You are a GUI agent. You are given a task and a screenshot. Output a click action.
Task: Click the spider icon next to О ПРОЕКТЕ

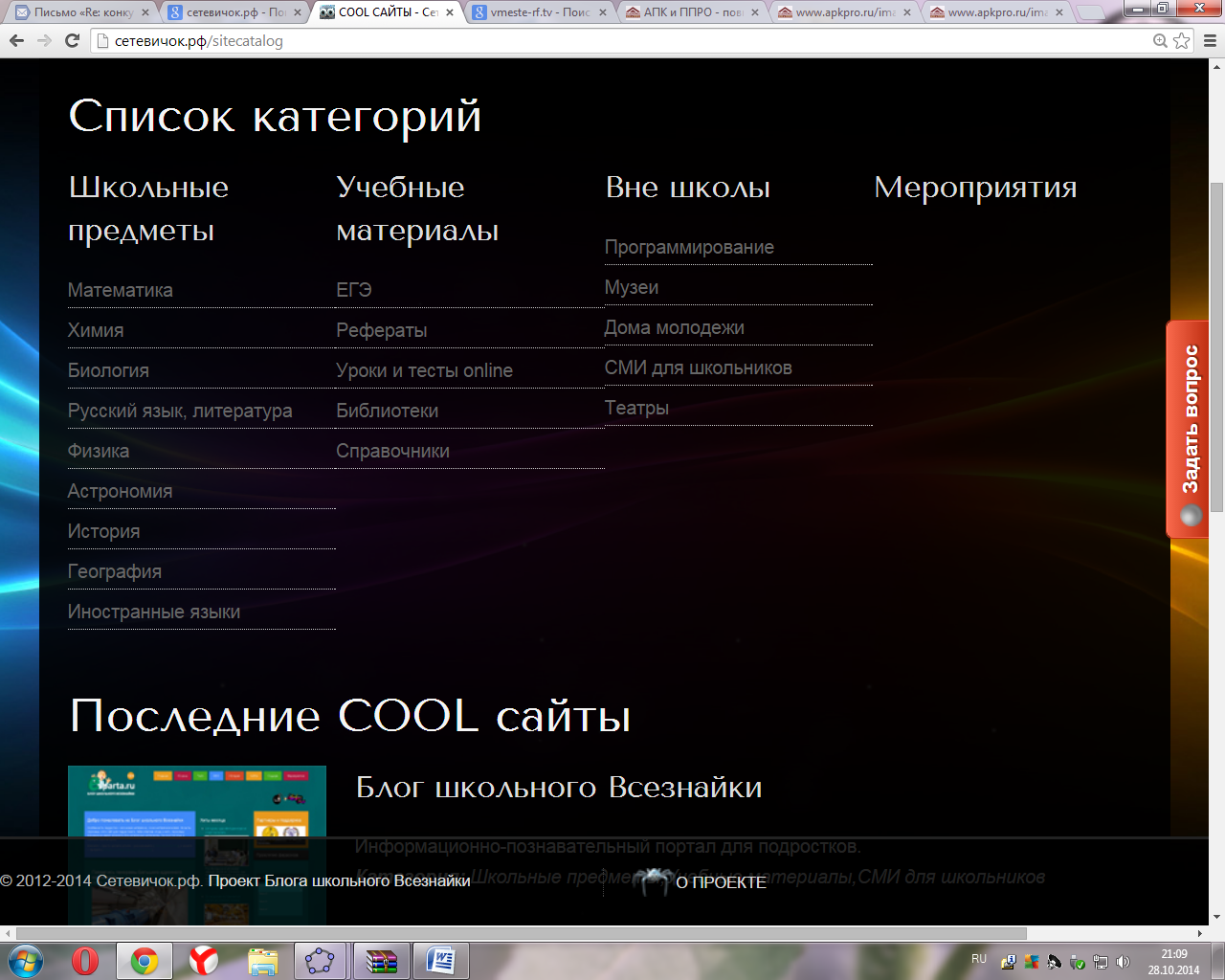point(652,880)
